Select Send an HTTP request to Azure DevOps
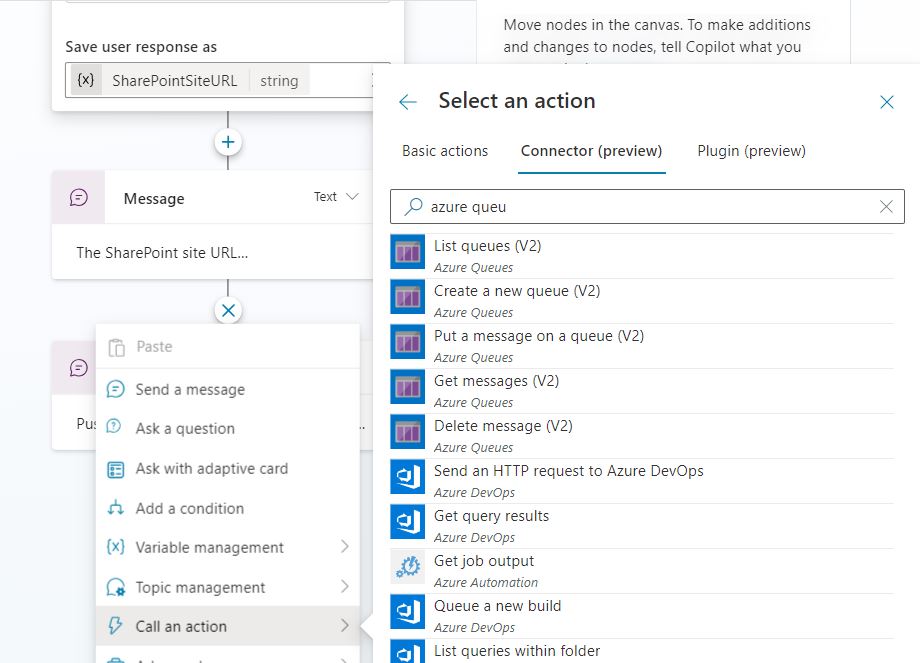 tap(642, 482)
